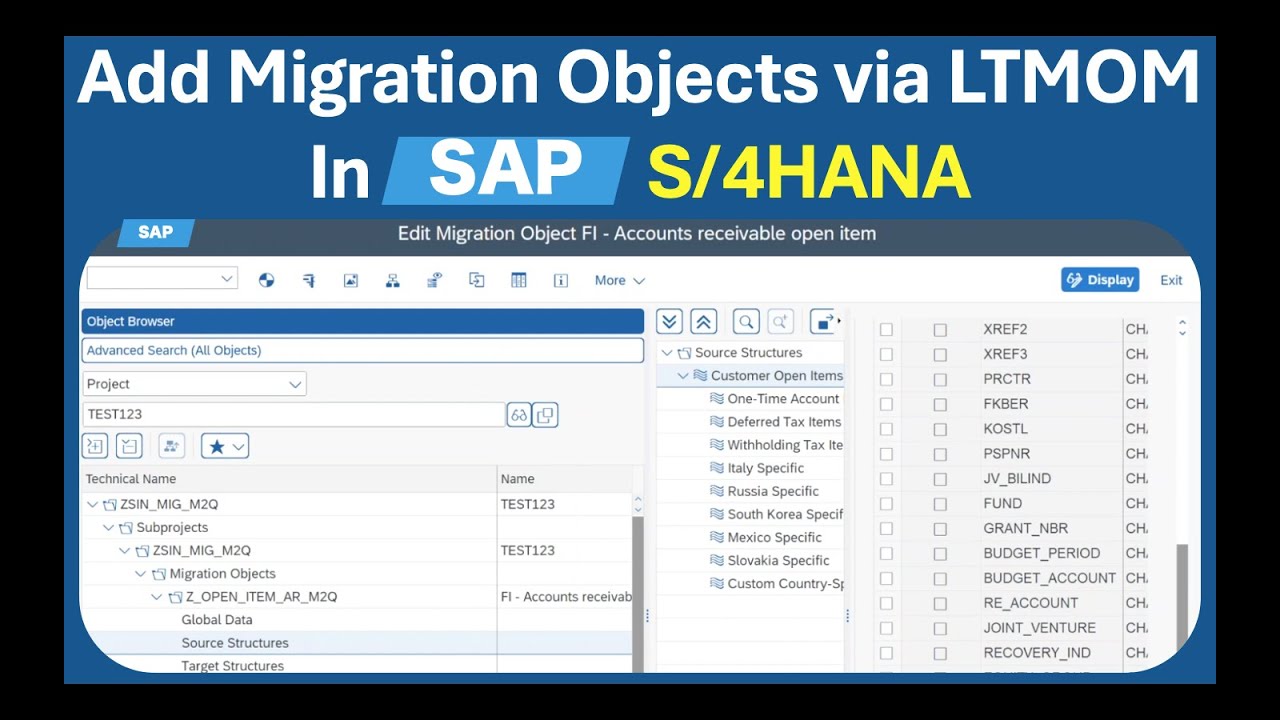Collapse the Migration Objects tree node

(x=142, y=574)
